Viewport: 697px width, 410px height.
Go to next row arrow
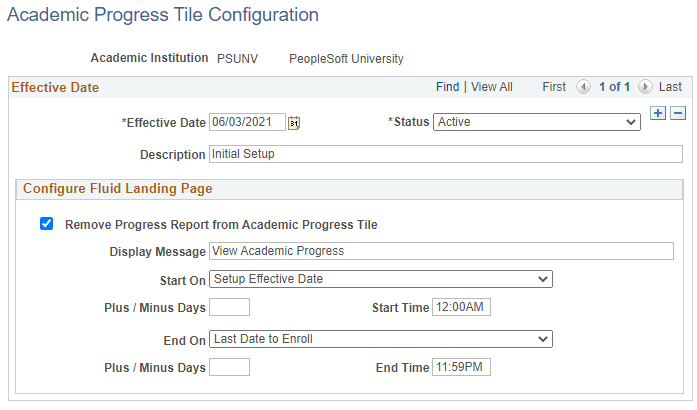tap(645, 87)
